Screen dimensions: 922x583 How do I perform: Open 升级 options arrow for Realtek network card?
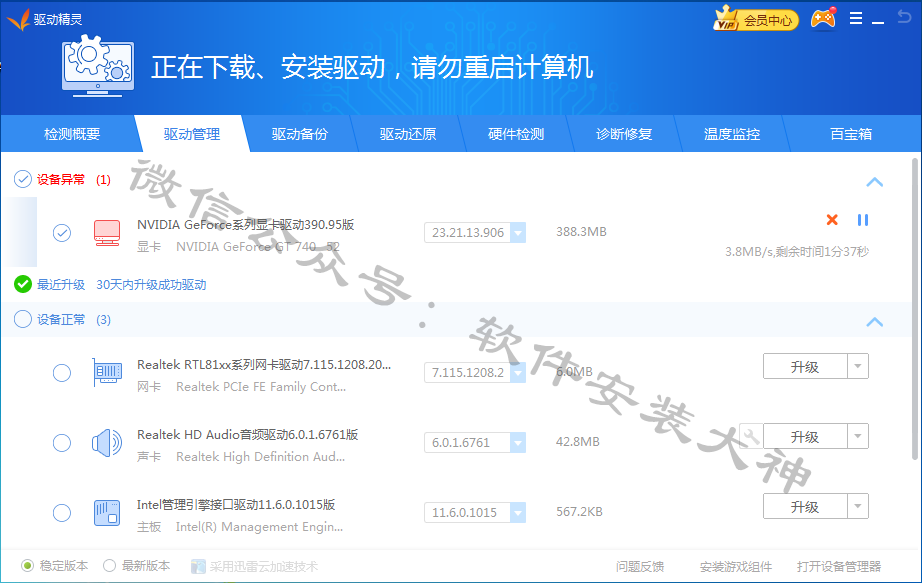pos(858,367)
